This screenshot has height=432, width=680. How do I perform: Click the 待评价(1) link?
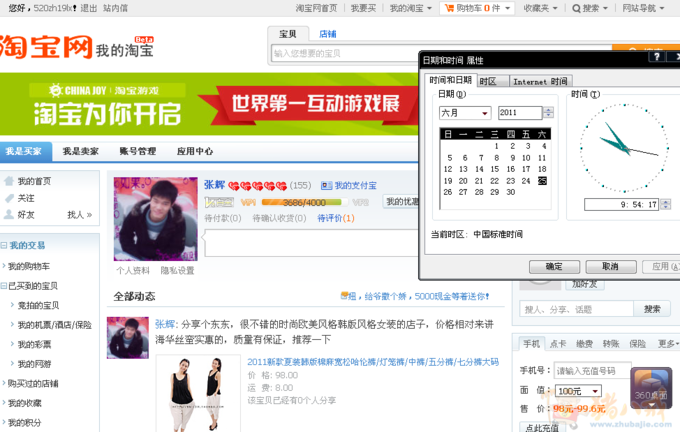pyautogui.click(x=336, y=218)
